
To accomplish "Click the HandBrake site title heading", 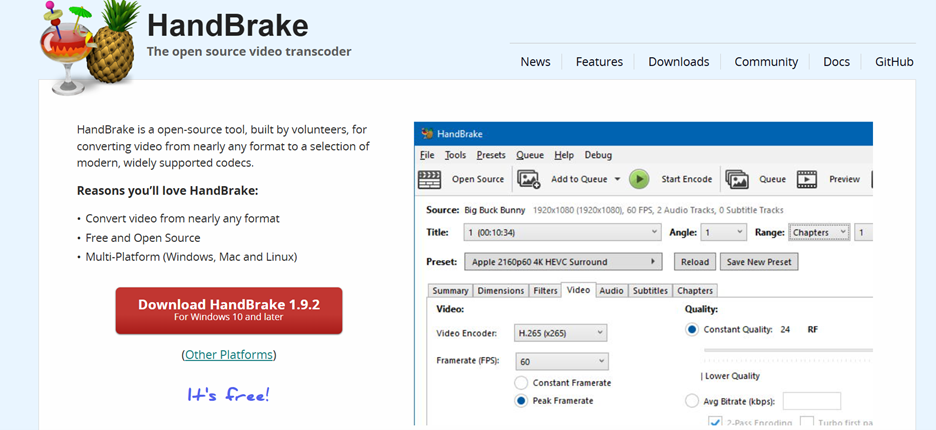I will (227, 26).
